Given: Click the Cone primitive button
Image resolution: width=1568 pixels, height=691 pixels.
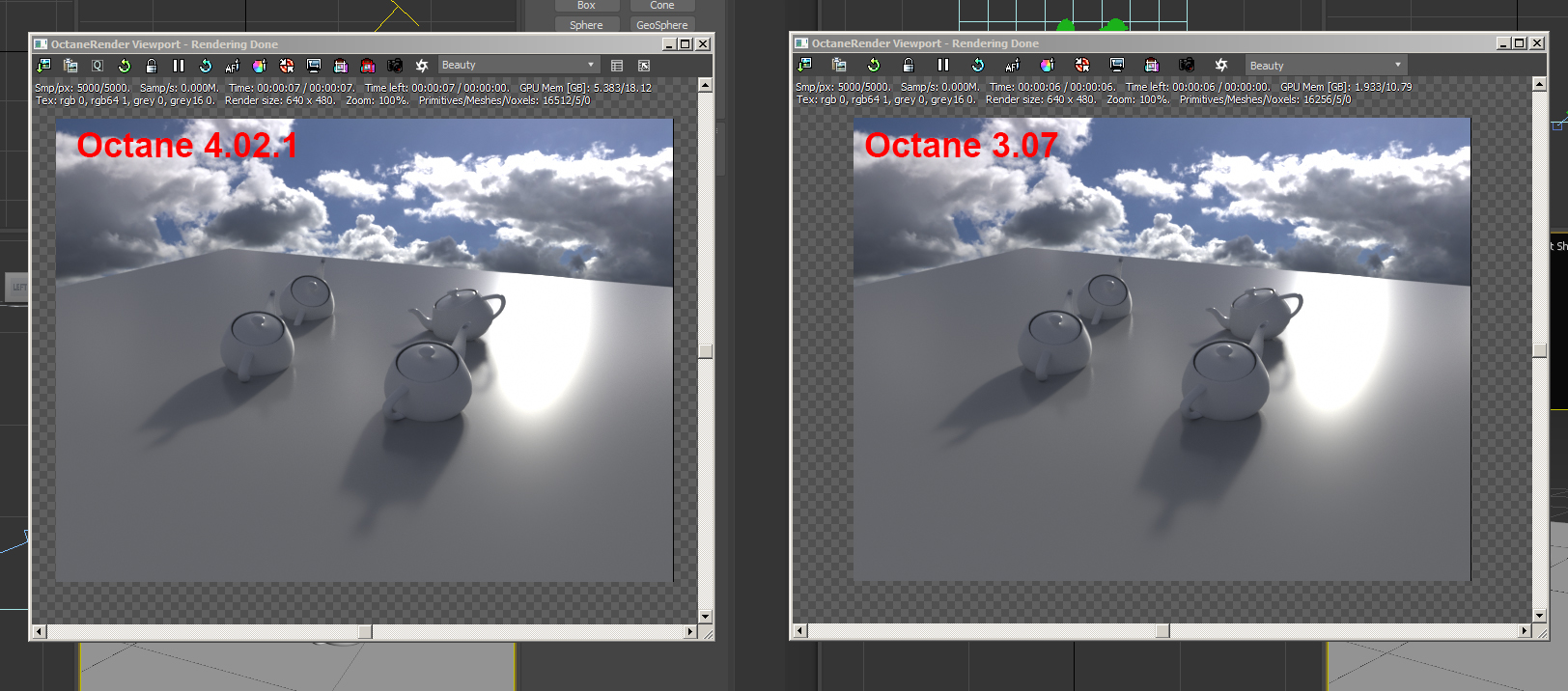Looking at the screenshot, I should 662,6.
